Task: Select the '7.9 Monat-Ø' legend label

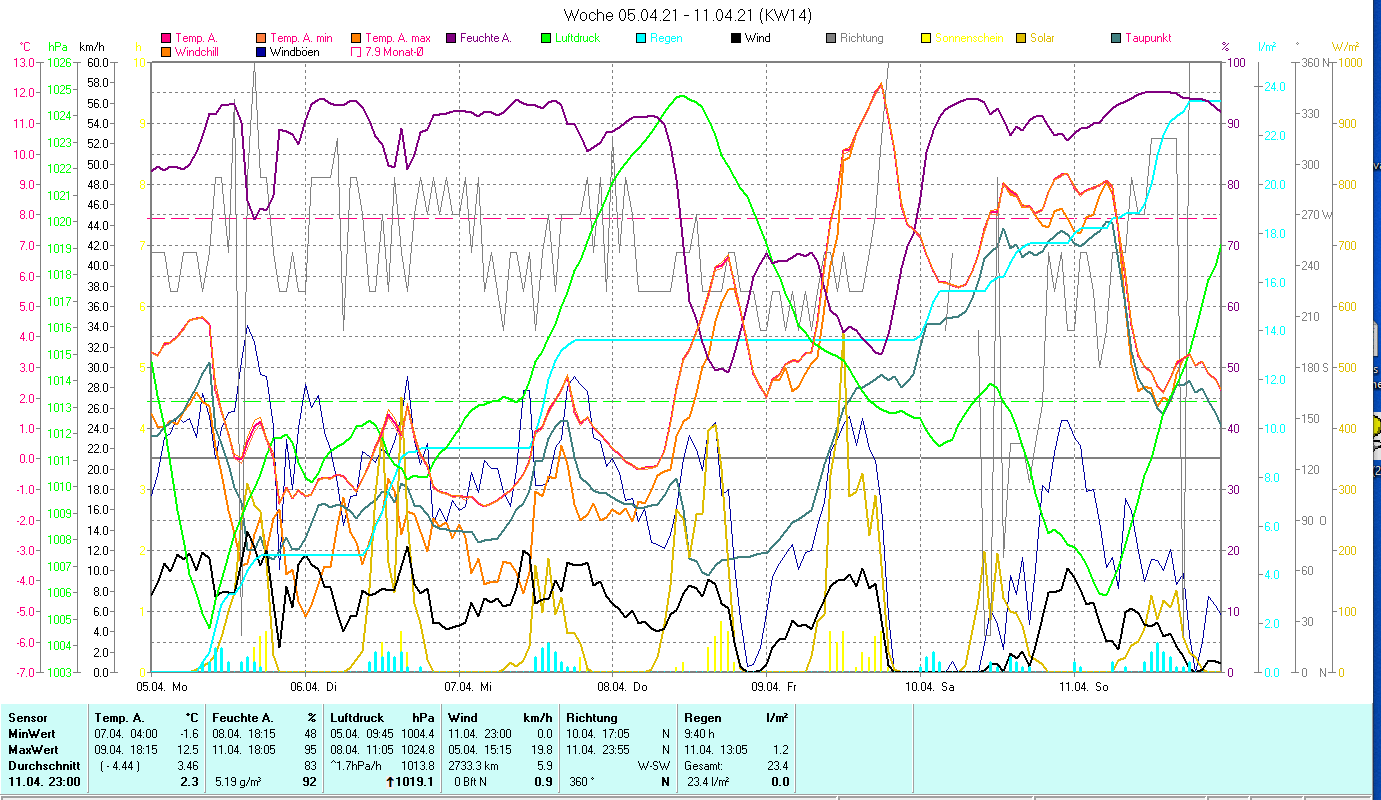Action: point(395,51)
